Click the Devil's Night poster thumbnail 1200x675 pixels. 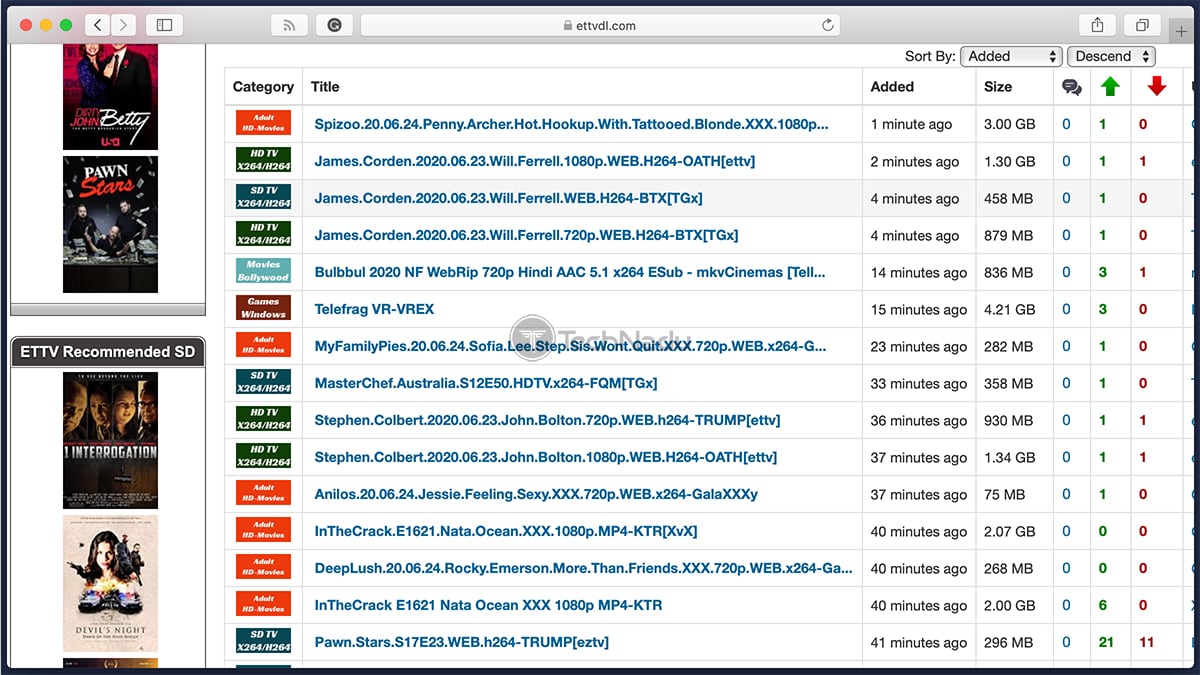110,583
